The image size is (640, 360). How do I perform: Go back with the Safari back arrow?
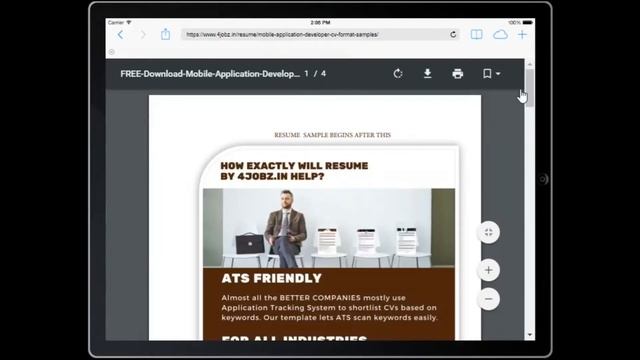click(x=120, y=35)
